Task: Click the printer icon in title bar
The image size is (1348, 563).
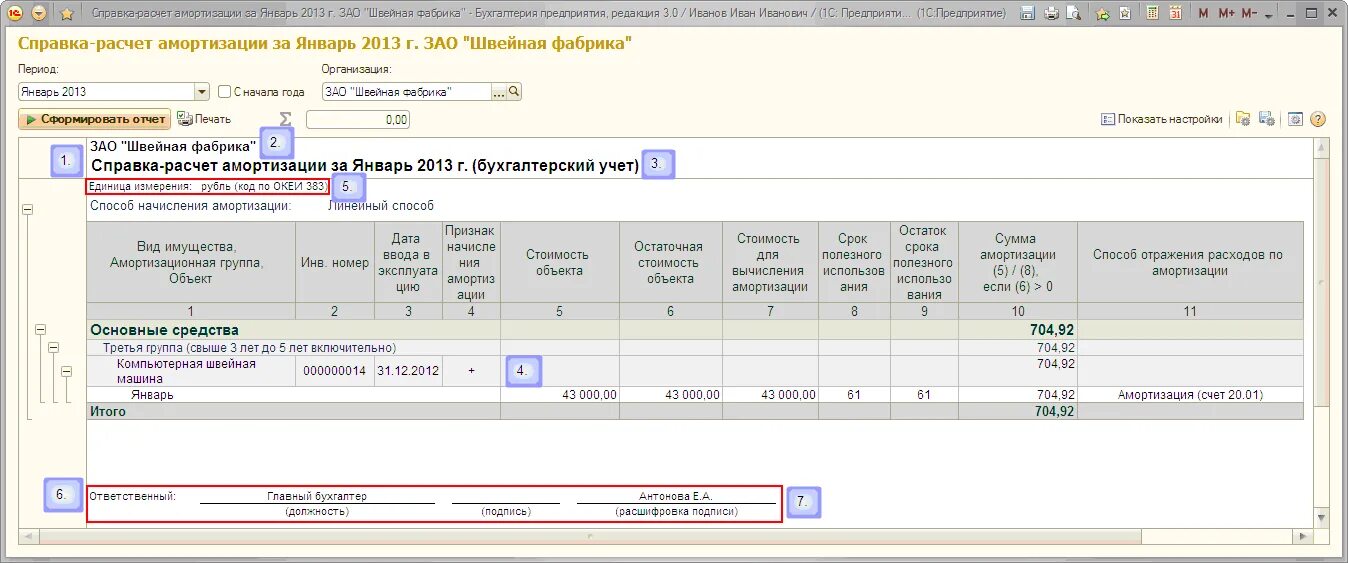Action: 1051,13
